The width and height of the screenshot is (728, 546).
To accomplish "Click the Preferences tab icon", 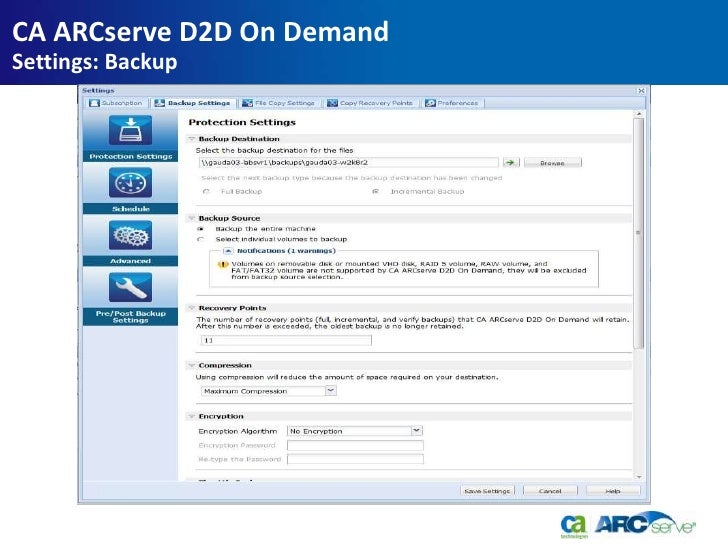I will (430, 103).
